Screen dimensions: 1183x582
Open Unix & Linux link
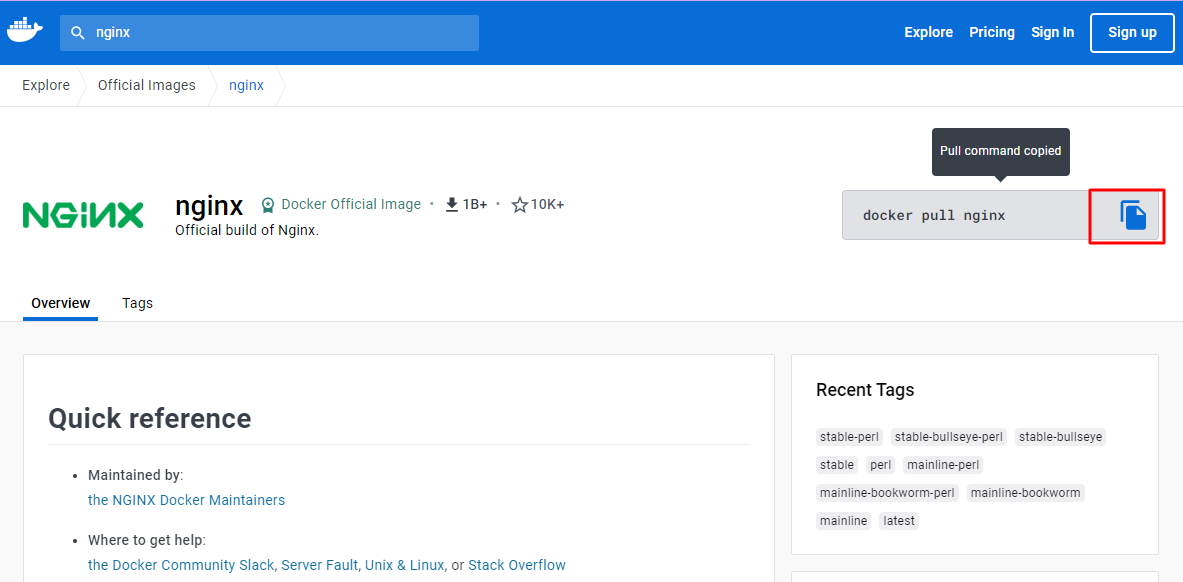405,565
